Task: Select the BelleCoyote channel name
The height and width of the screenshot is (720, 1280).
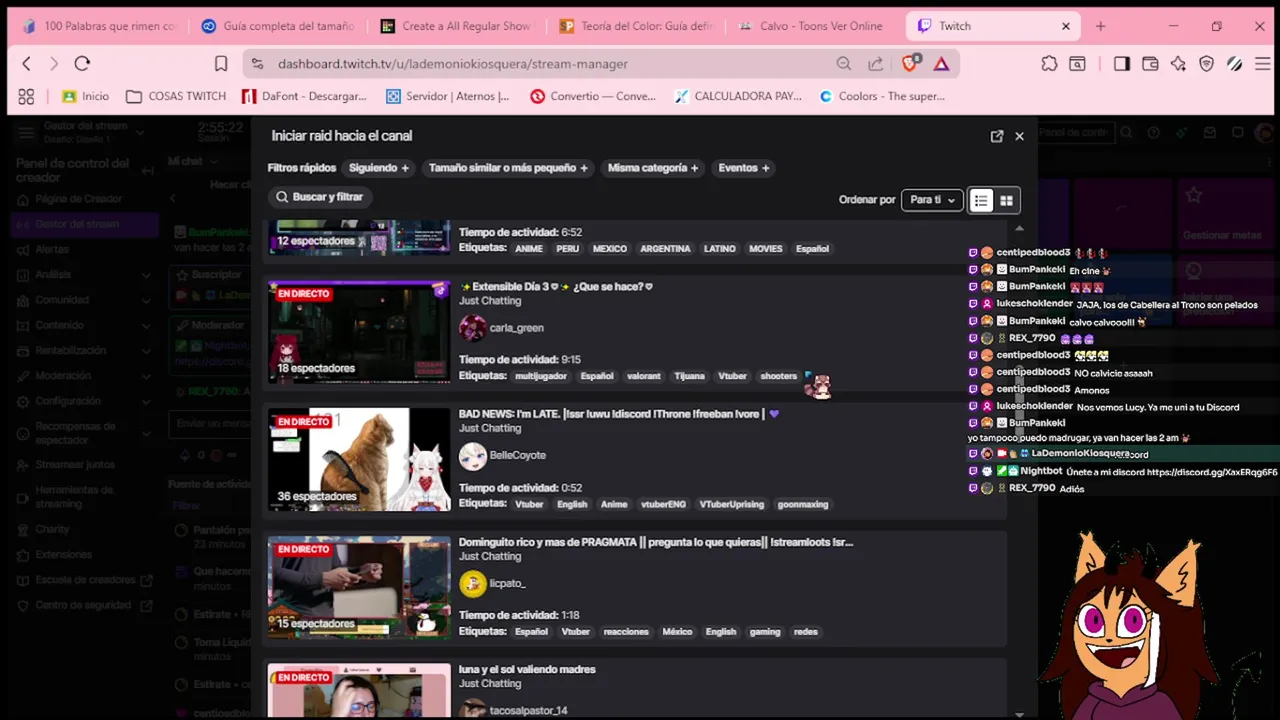Action: coord(517,455)
